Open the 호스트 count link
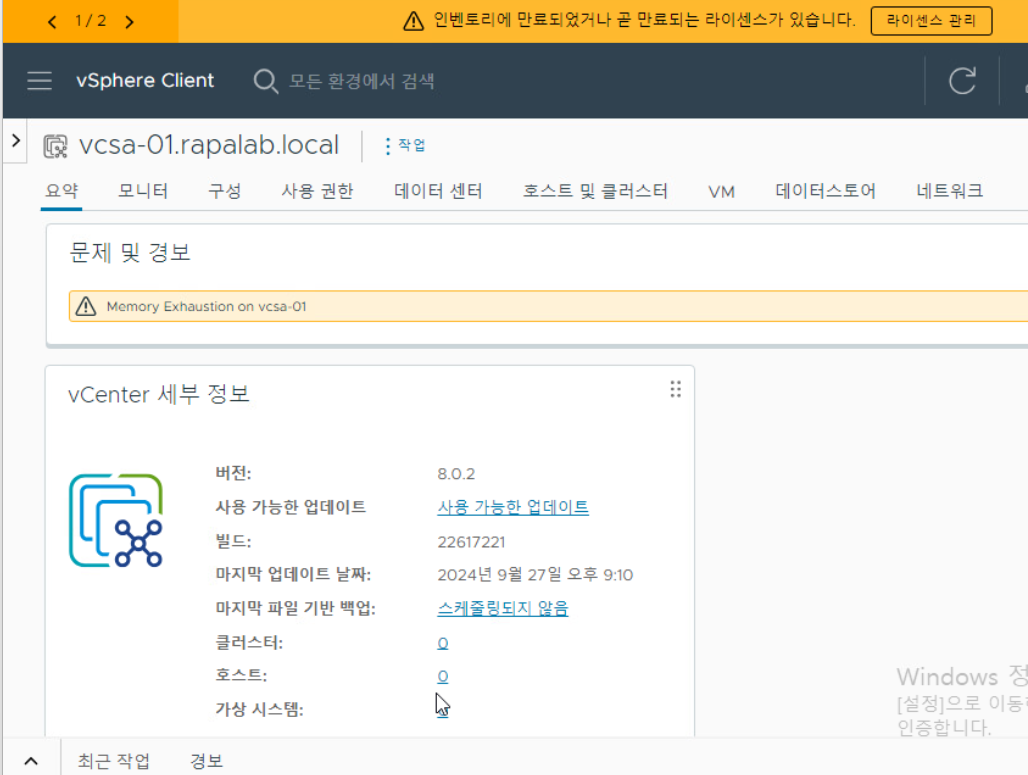Screen dimensions: 1028x775 (x=443, y=676)
